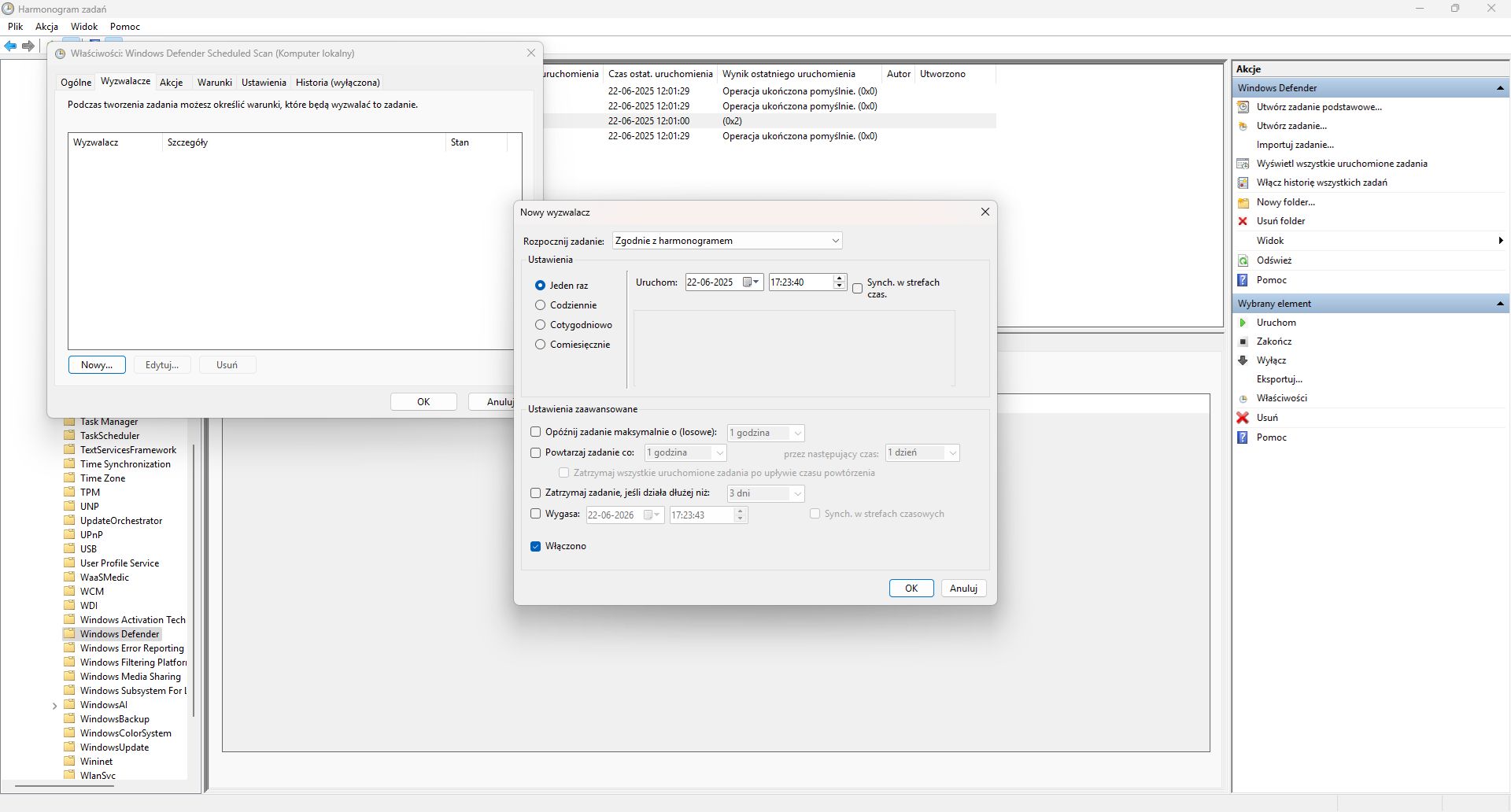
Task: Click the Wyłącz down-arrow icon
Action: click(1243, 360)
